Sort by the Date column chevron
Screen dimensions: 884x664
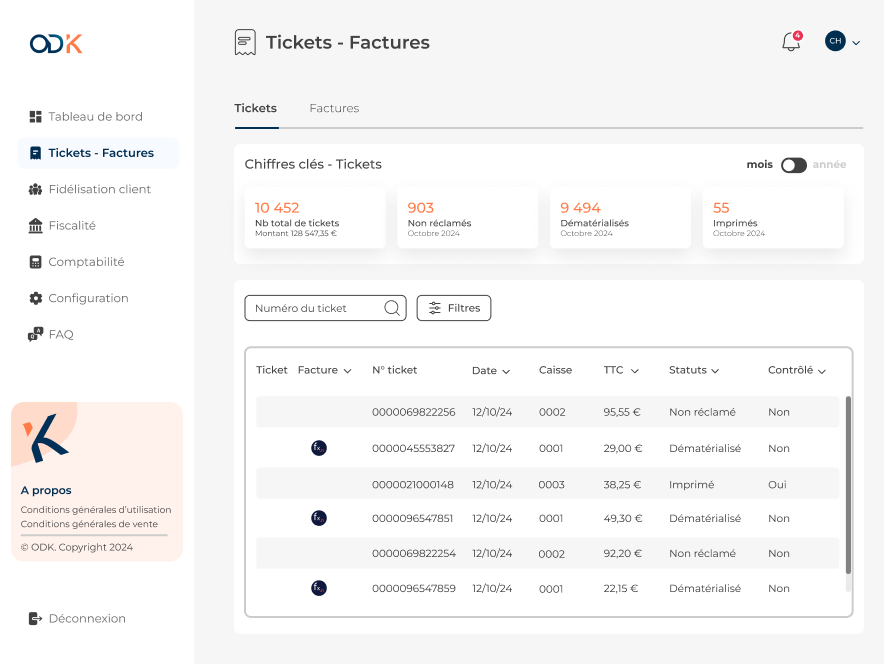(x=506, y=371)
